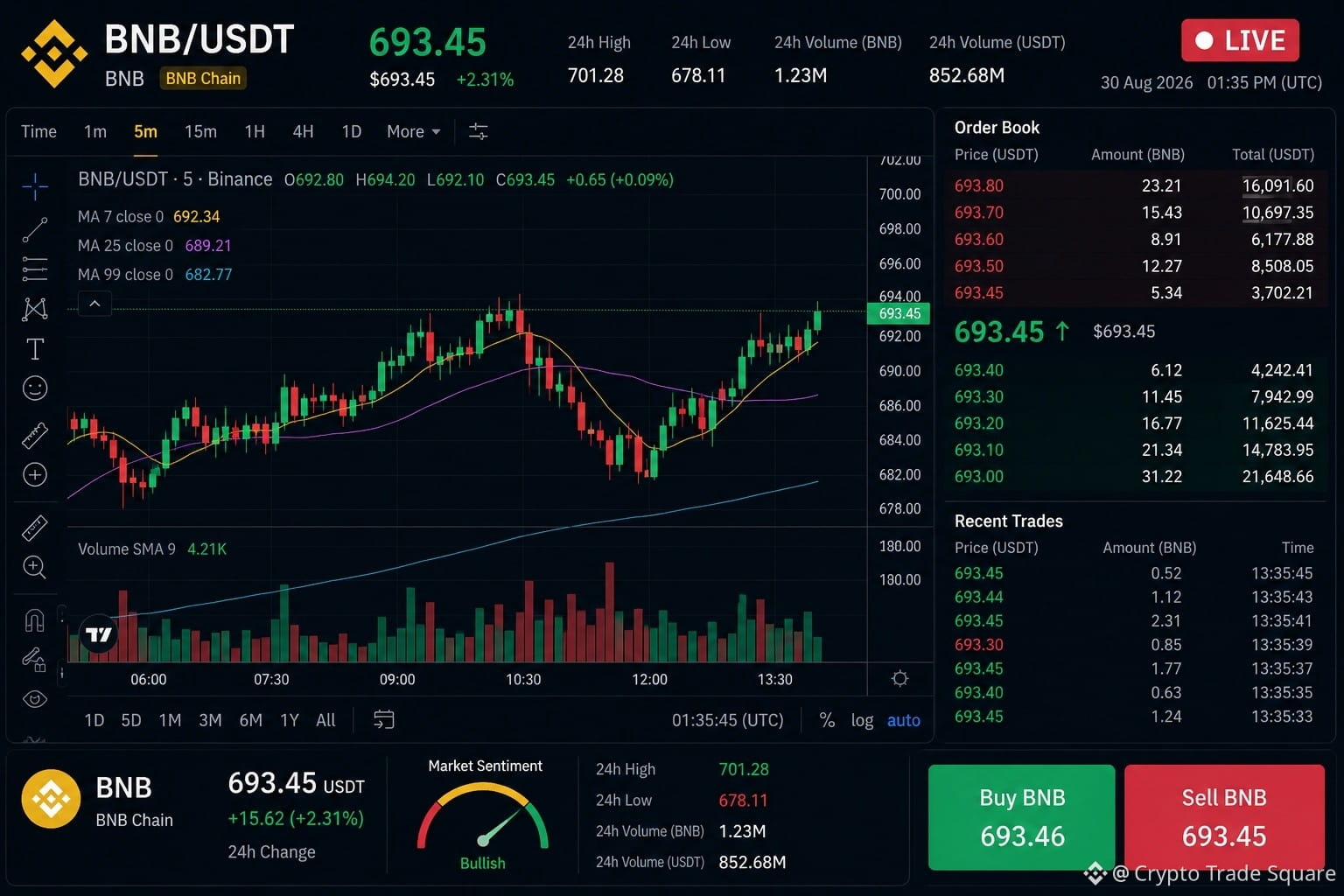Switch to the 15m timeframe
1344x896 pixels.
(200, 131)
